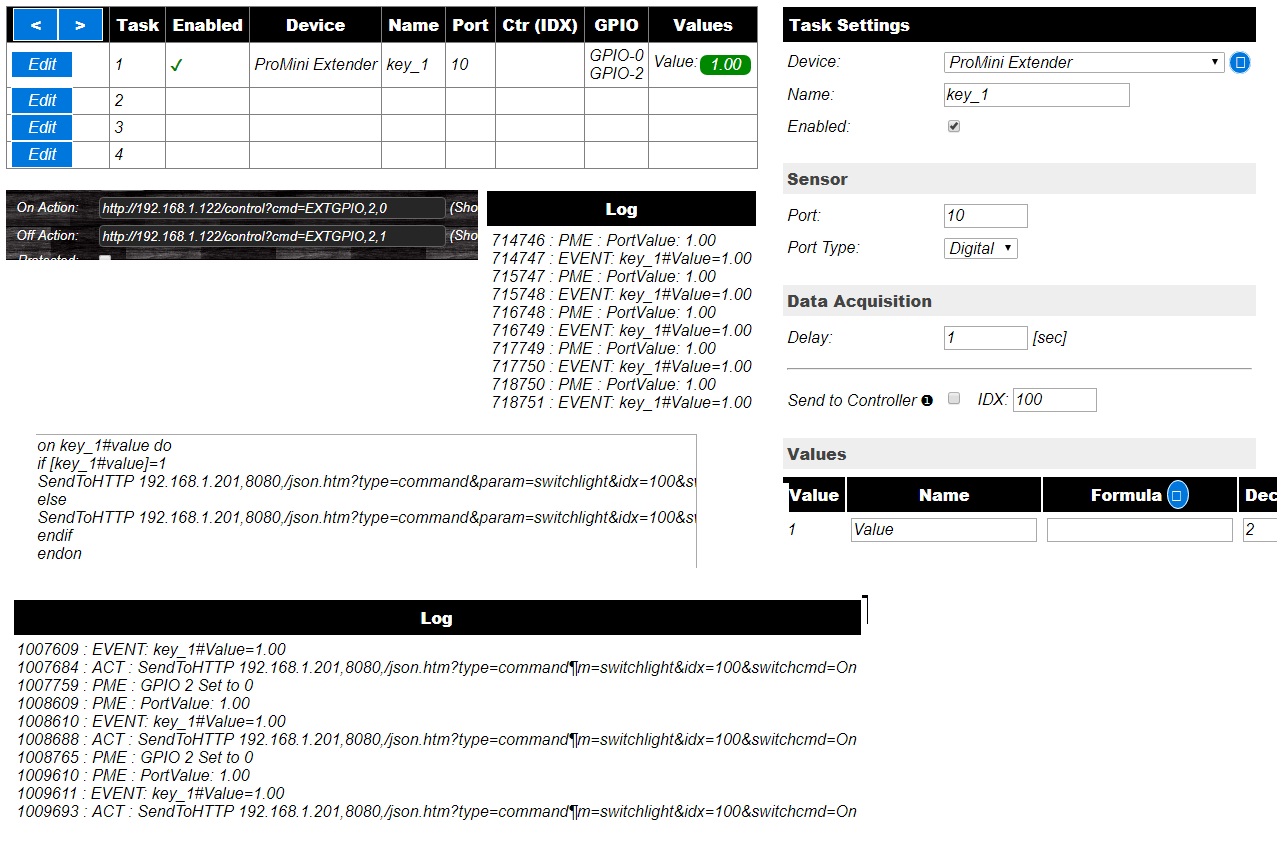1284x844 pixels.
Task: Click the Sensor section heading
Action: pos(817,179)
